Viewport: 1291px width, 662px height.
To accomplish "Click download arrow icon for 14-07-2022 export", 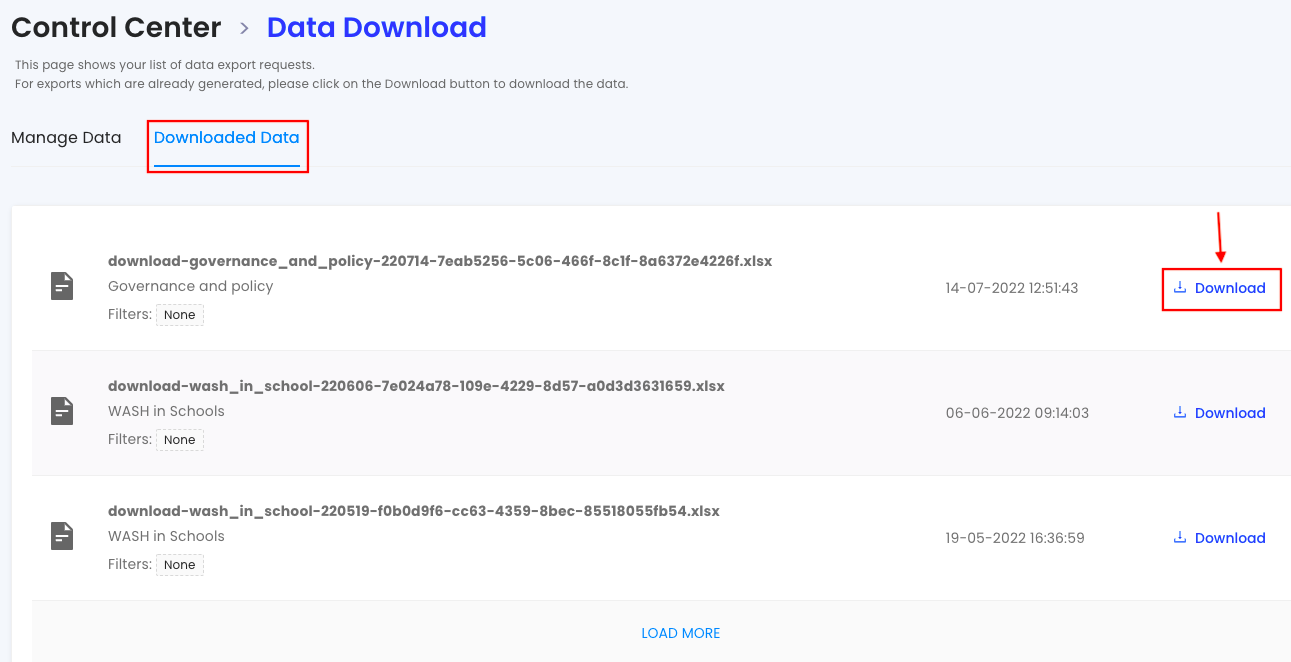I will pyautogui.click(x=1180, y=287).
